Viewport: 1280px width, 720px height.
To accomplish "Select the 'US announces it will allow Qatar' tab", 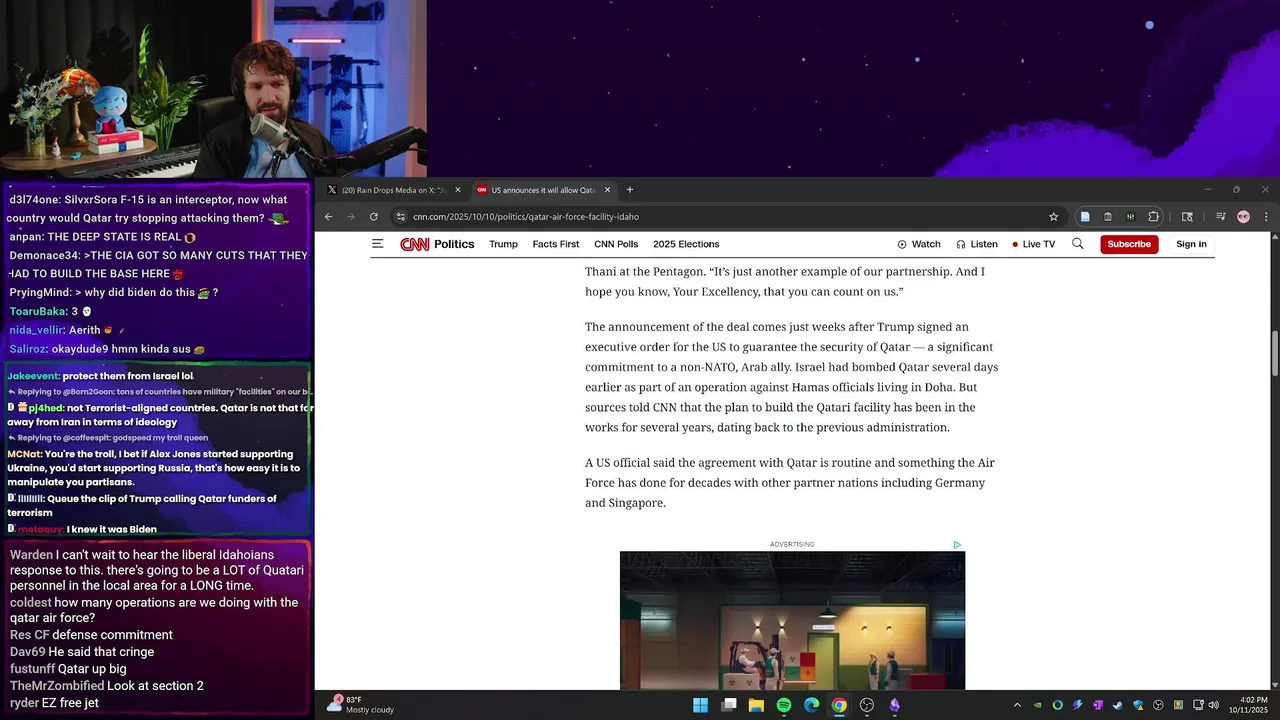I will pyautogui.click(x=542, y=190).
